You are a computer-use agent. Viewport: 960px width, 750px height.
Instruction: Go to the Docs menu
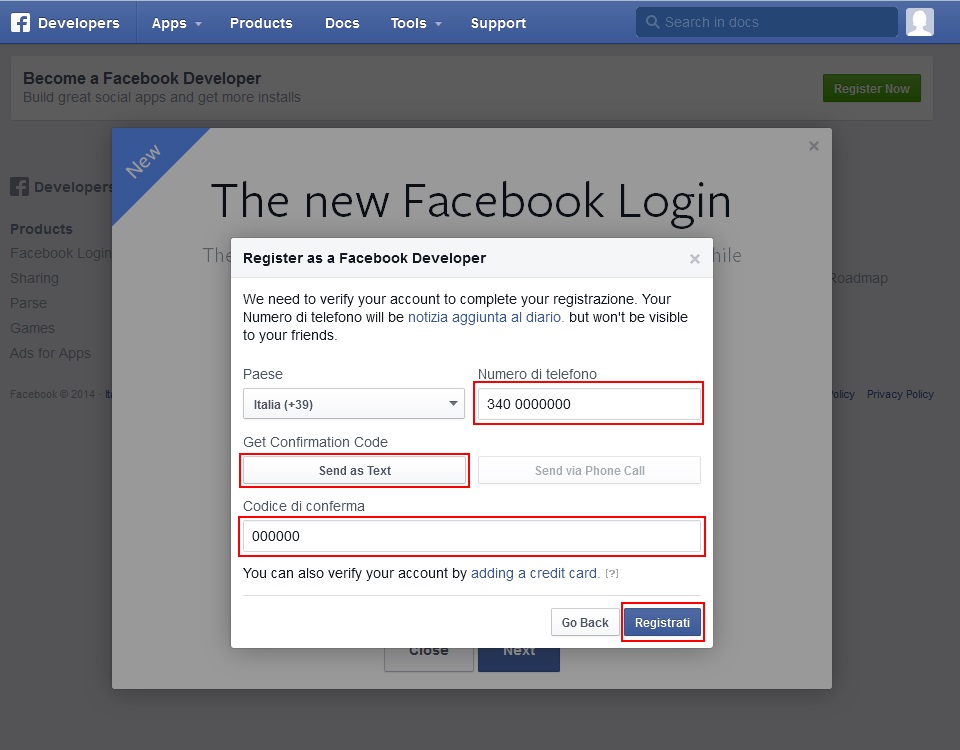point(342,23)
